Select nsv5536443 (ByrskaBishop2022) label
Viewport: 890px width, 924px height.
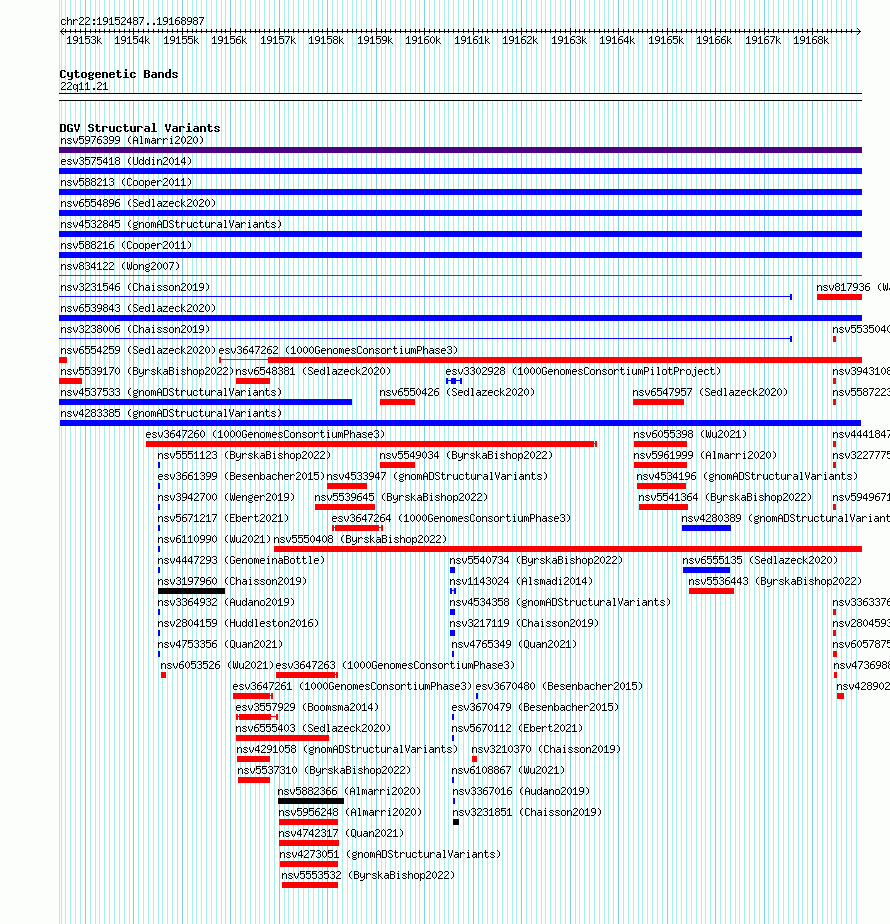(x=775, y=582)
